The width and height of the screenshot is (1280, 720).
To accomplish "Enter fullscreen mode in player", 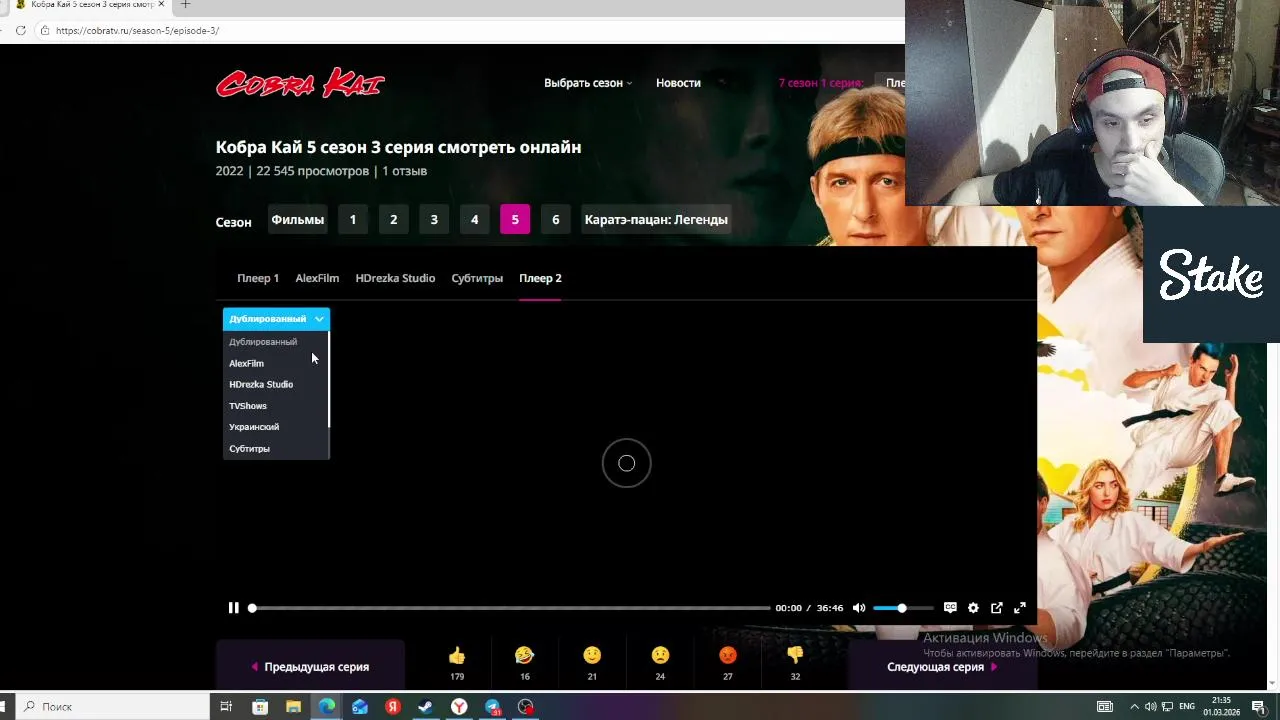I will (1020, 608).
